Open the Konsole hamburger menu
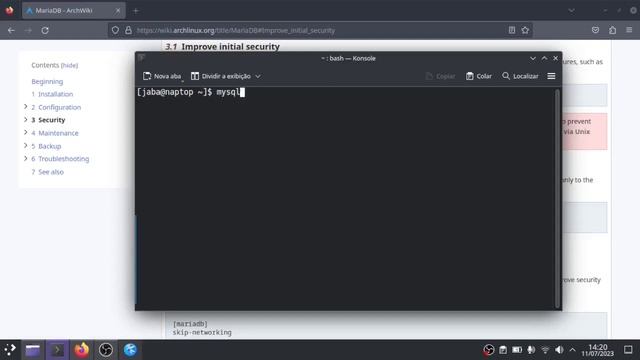 [551, 76]
